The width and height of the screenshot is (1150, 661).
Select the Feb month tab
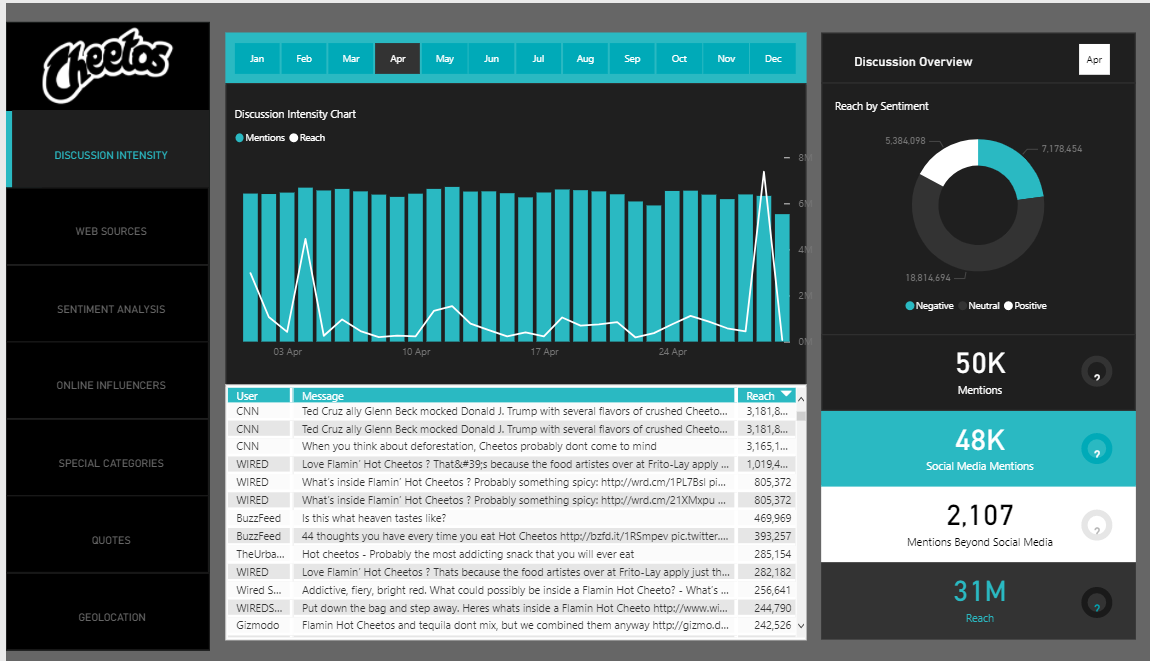coord(304,59)
